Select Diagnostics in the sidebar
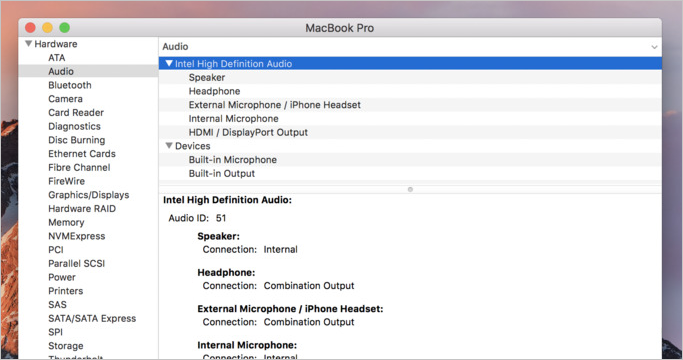The image size is (683, 360). (74, 126)
